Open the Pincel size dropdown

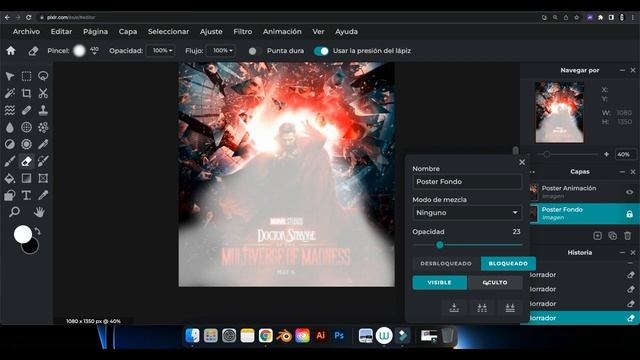tap(94, 51)
